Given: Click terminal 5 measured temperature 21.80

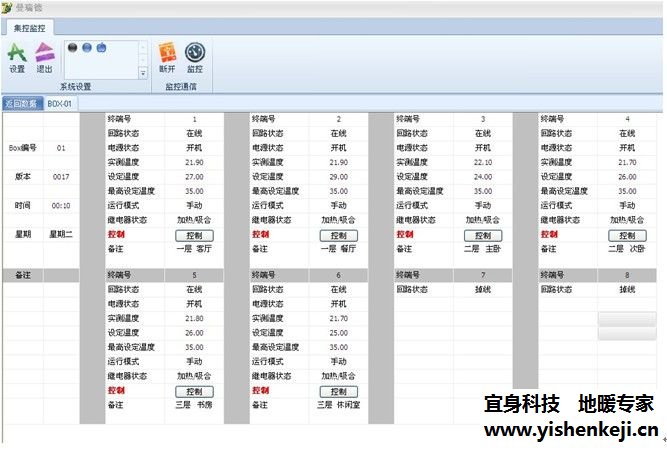Looking at the screenshot, I should (194, 318).
